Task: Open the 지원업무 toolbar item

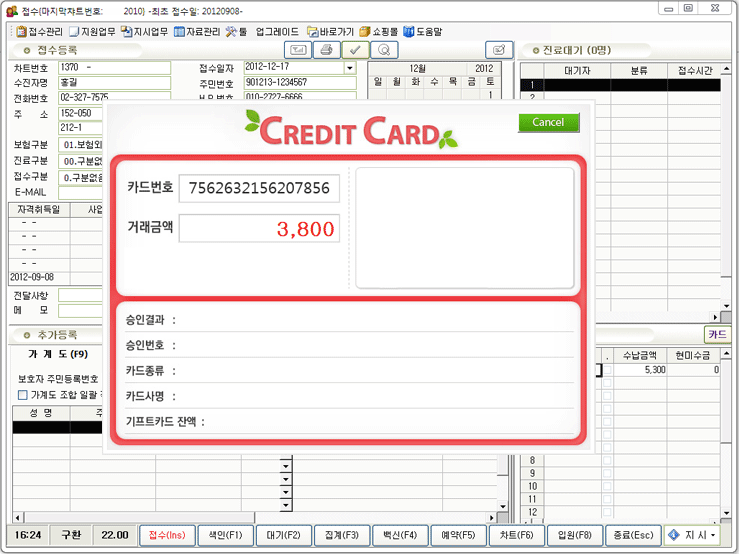Action: [91, 31]
